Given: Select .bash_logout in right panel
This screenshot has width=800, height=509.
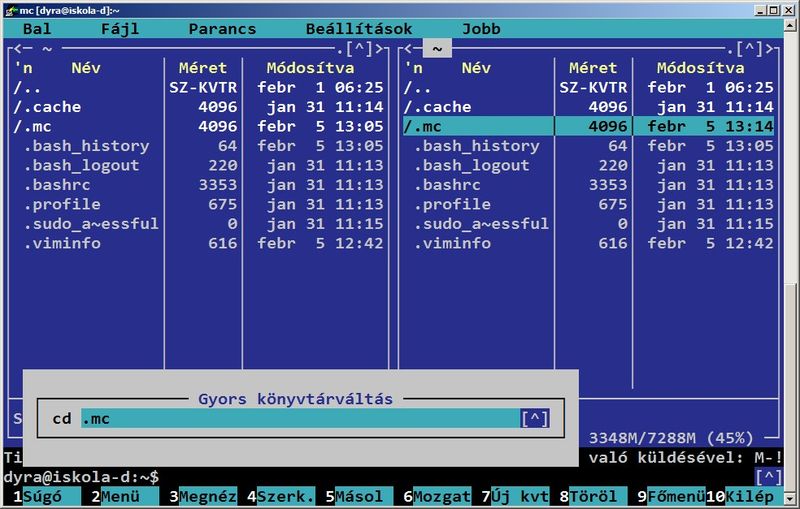Looking at the screenshot, I should (x=589, y=165).
